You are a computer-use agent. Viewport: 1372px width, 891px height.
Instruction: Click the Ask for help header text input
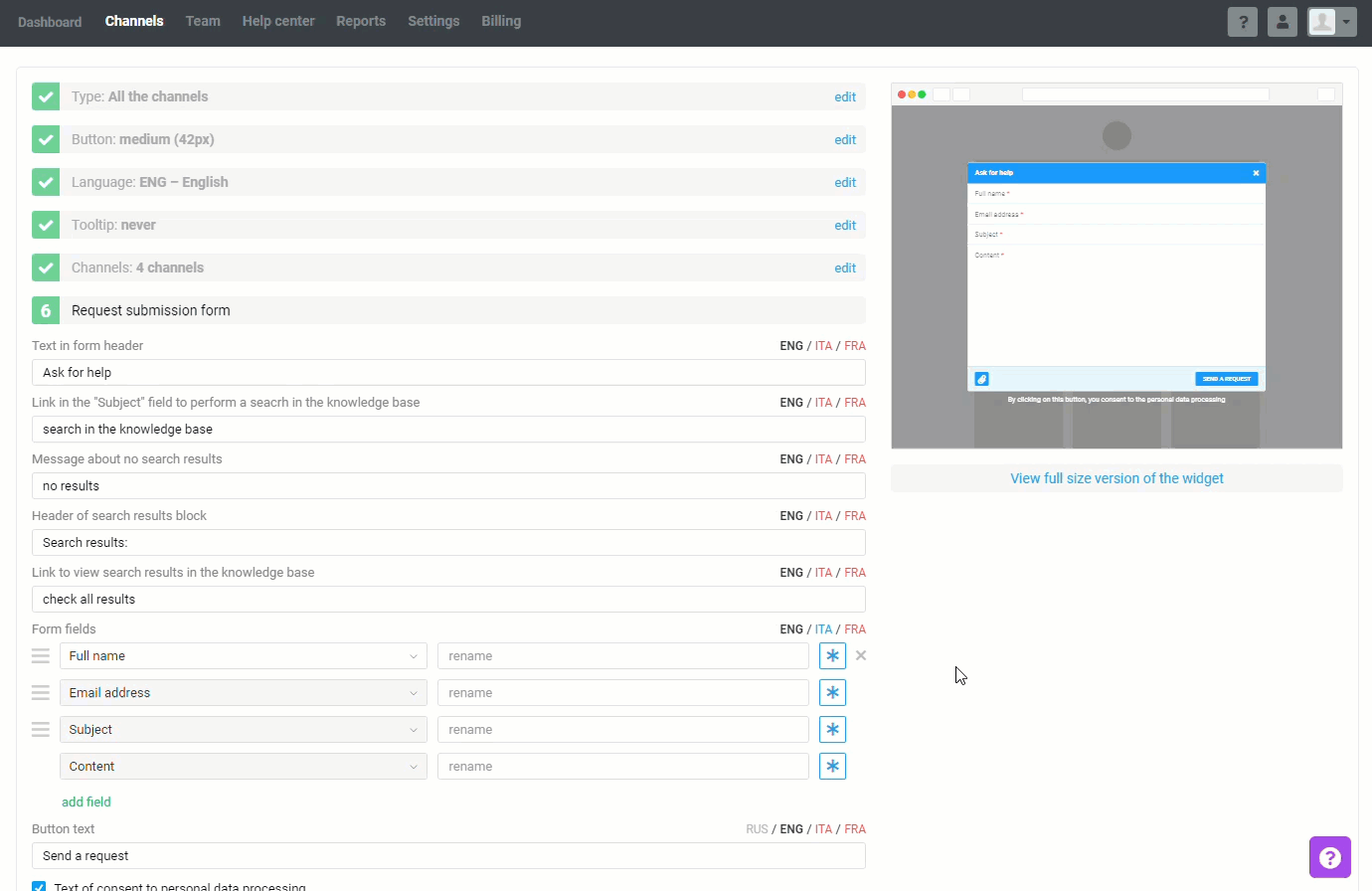point(447,373)
